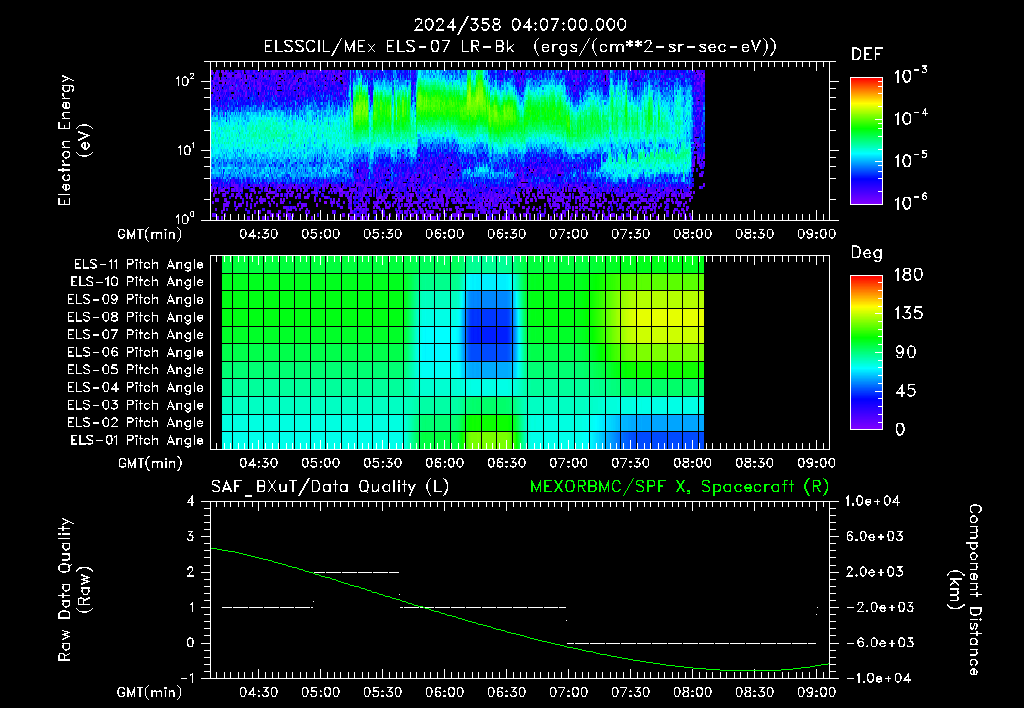Select the ELS-03 Pitch Angle row label
1024x708 pixels.
136,406
